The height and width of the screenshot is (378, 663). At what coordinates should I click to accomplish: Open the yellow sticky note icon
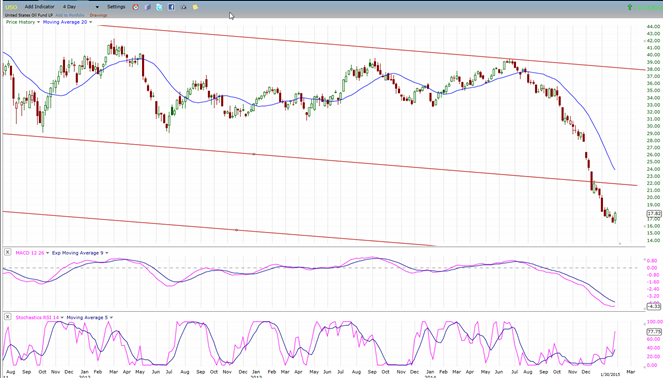195,7
